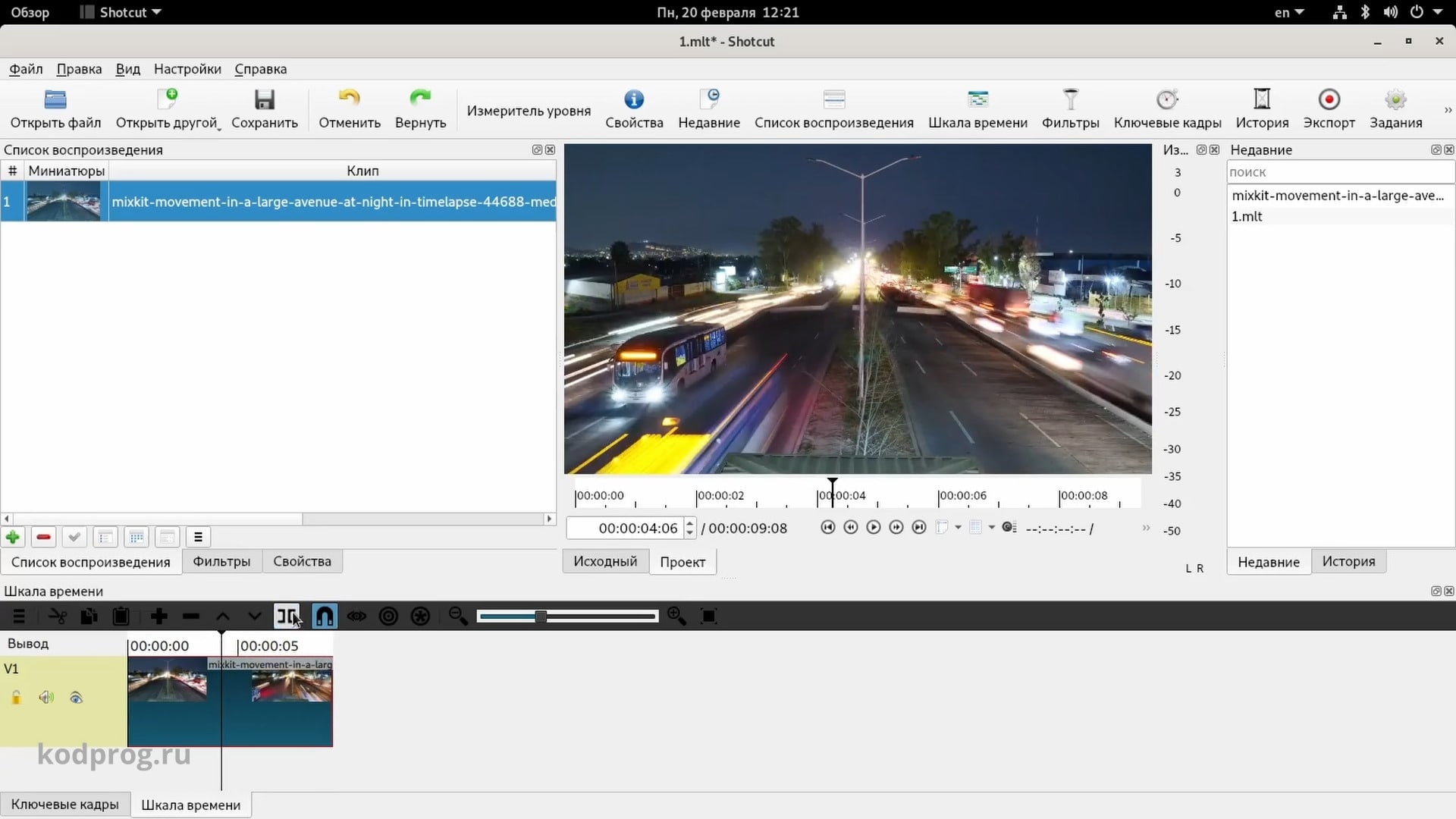Switch to the Фильтры tab below playlist
This screenshot has height=819, width=1456.
click(x=221, y=561)
